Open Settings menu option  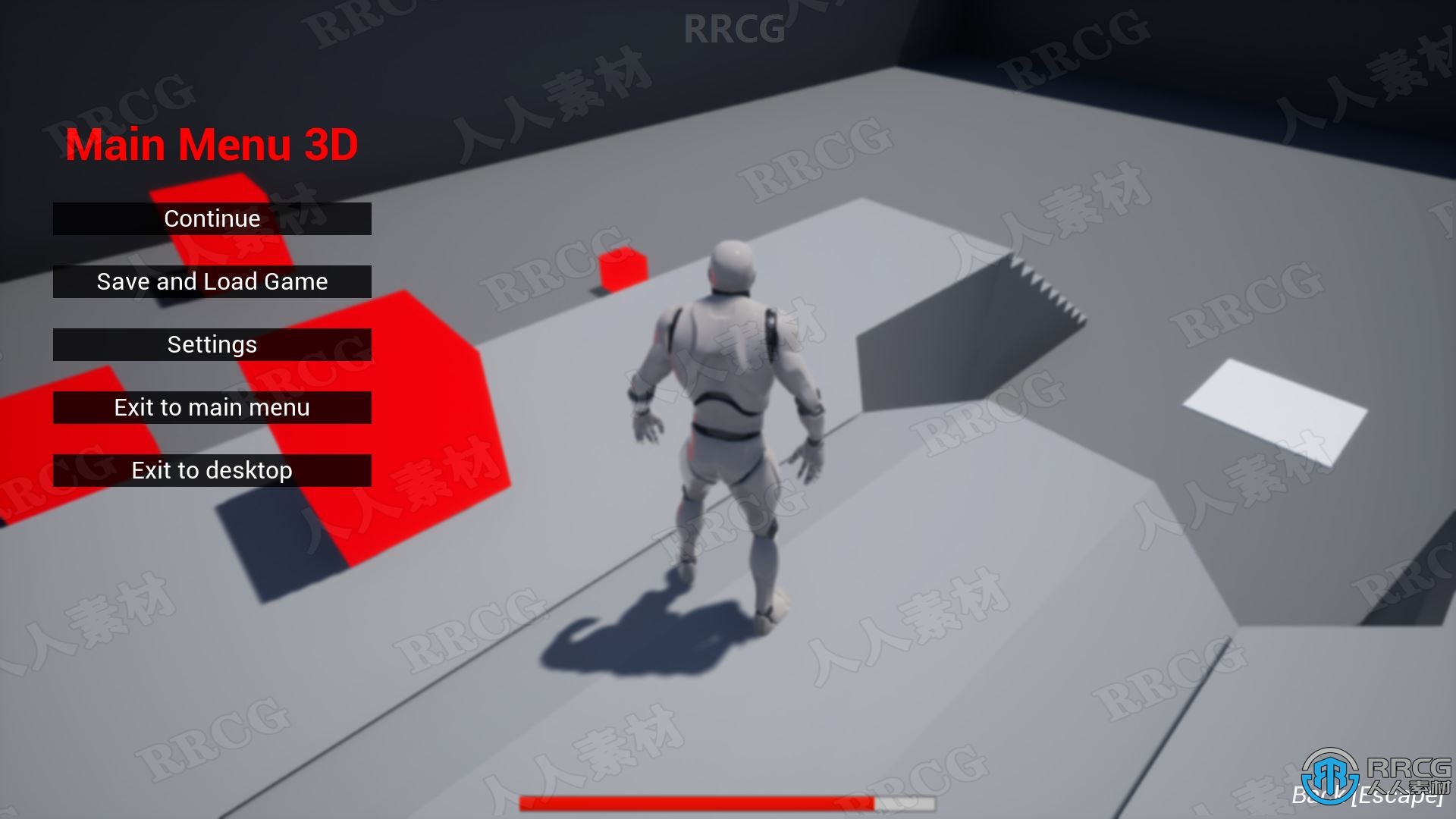212,344
